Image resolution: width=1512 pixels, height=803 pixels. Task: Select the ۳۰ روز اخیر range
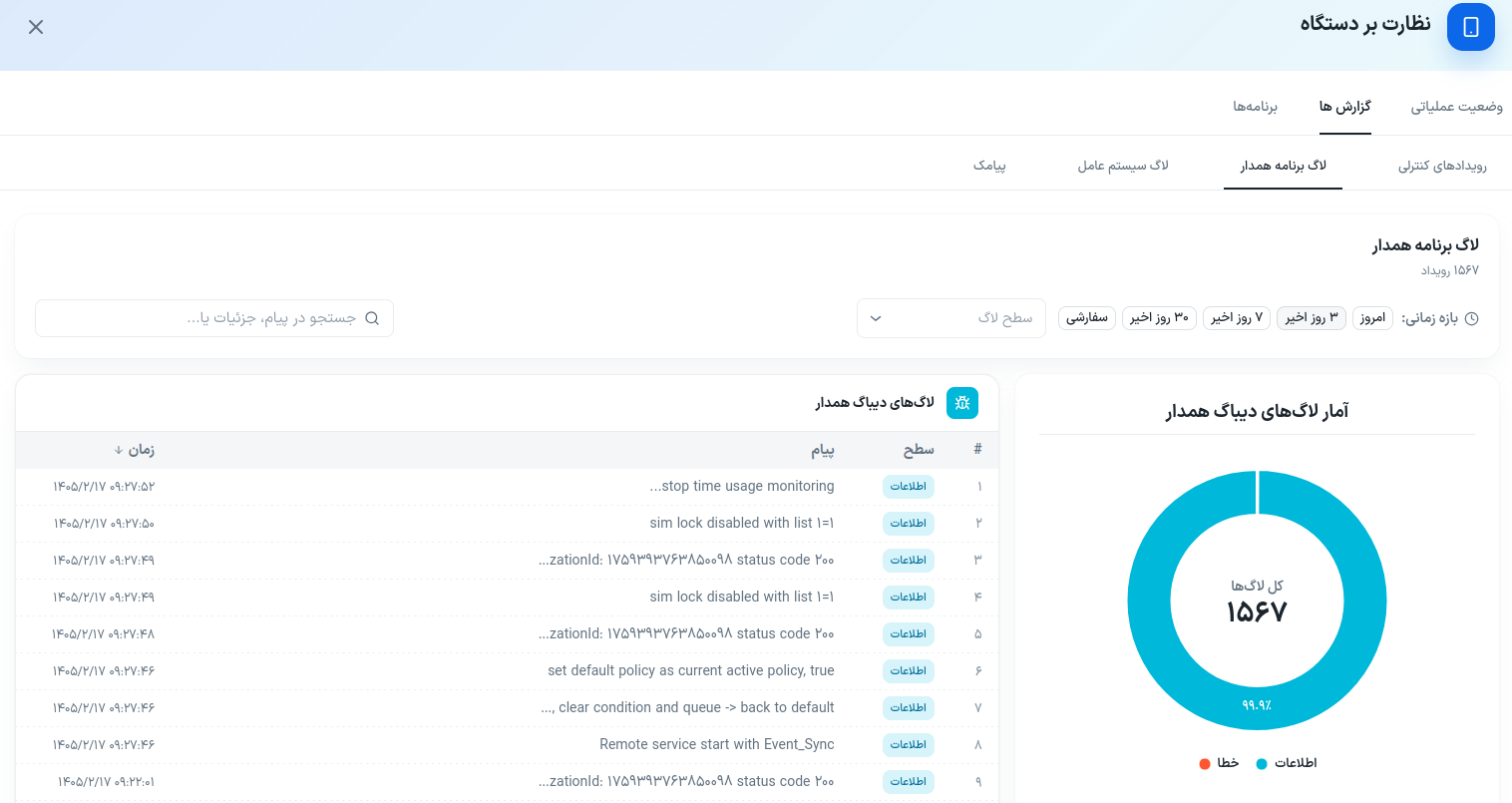coord(1160,318)
